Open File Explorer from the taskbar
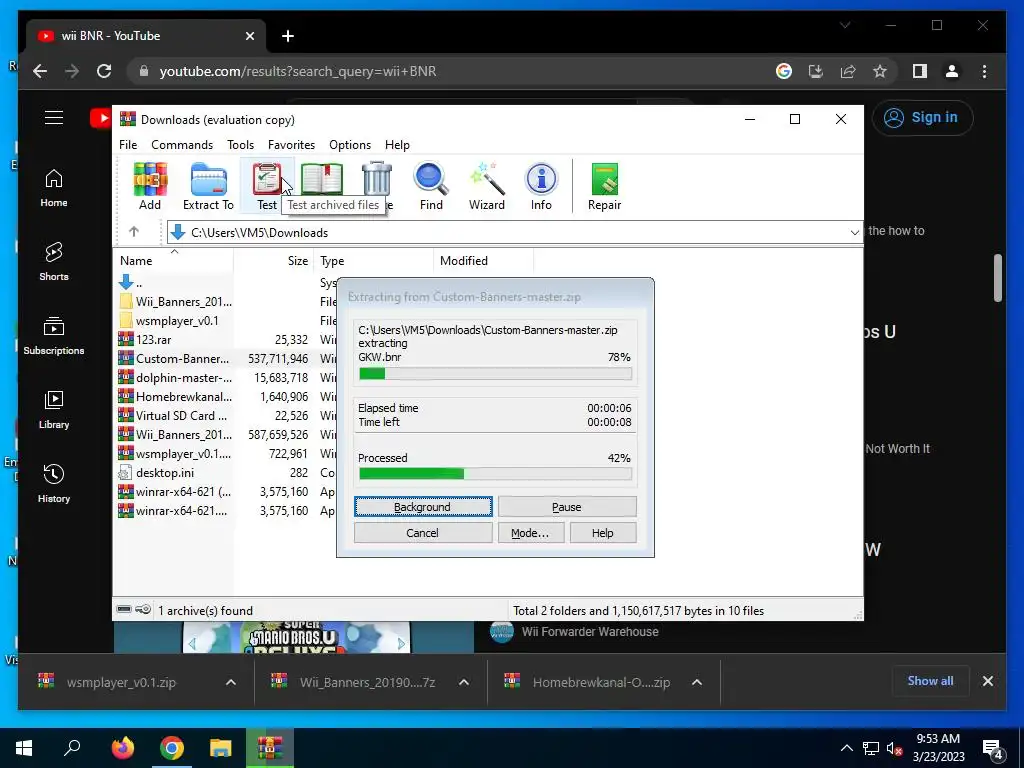Screen dimensions: 1024x768 (221, 748)
